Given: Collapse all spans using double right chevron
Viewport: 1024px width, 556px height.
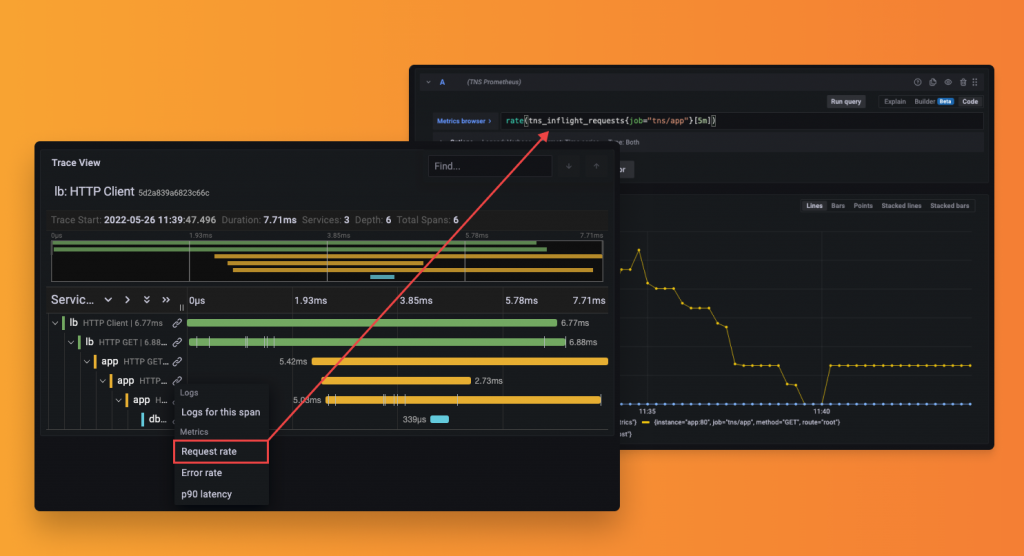Looking at the screenshot, I should 166,300.
